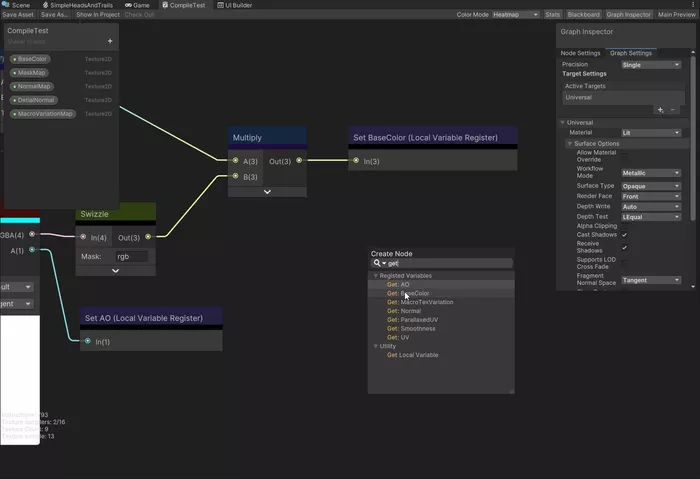Click the Save Asset button

click(18, 15)
